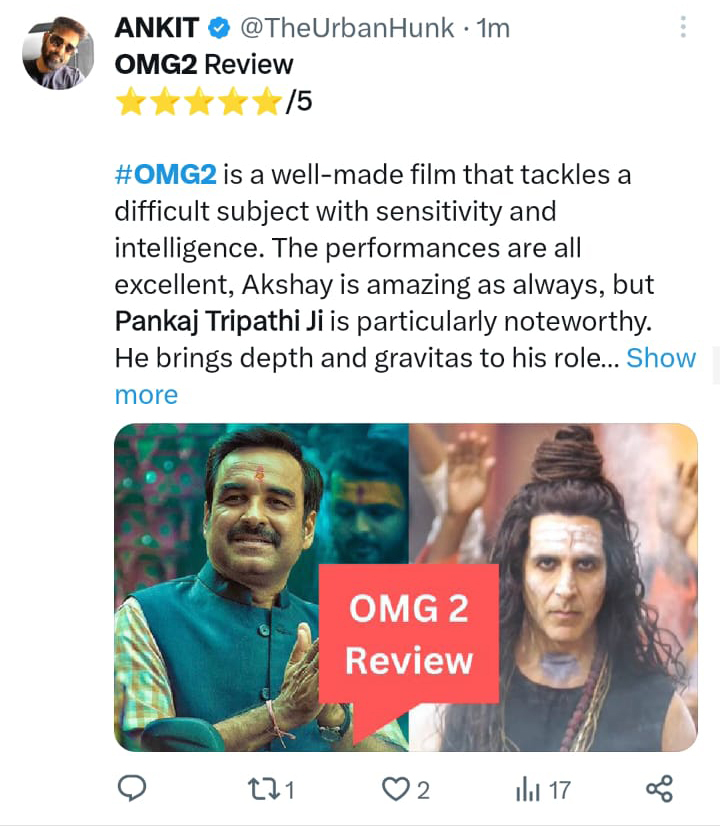The image size is (720, 827).
Task: Click the retweet icon
Action: click(x=262, y=789)
